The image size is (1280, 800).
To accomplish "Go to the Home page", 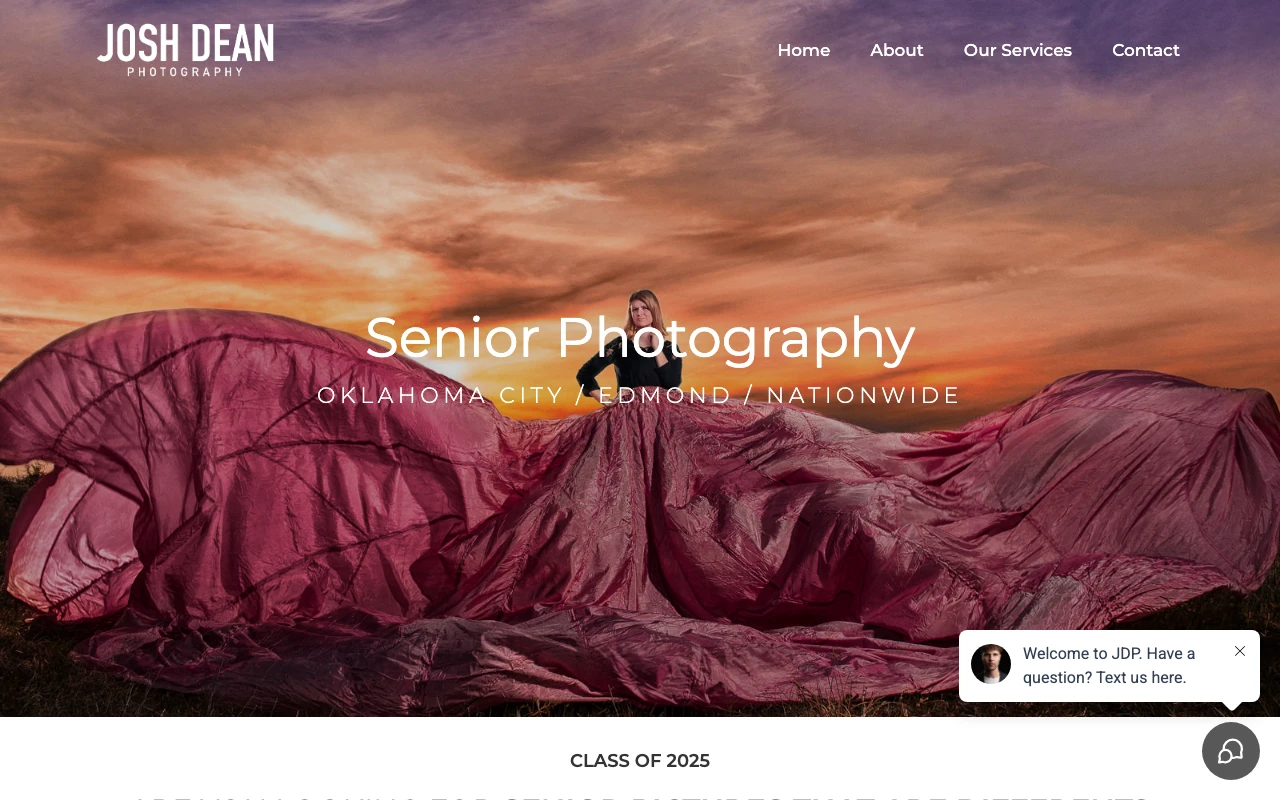I will click(804, 50).
